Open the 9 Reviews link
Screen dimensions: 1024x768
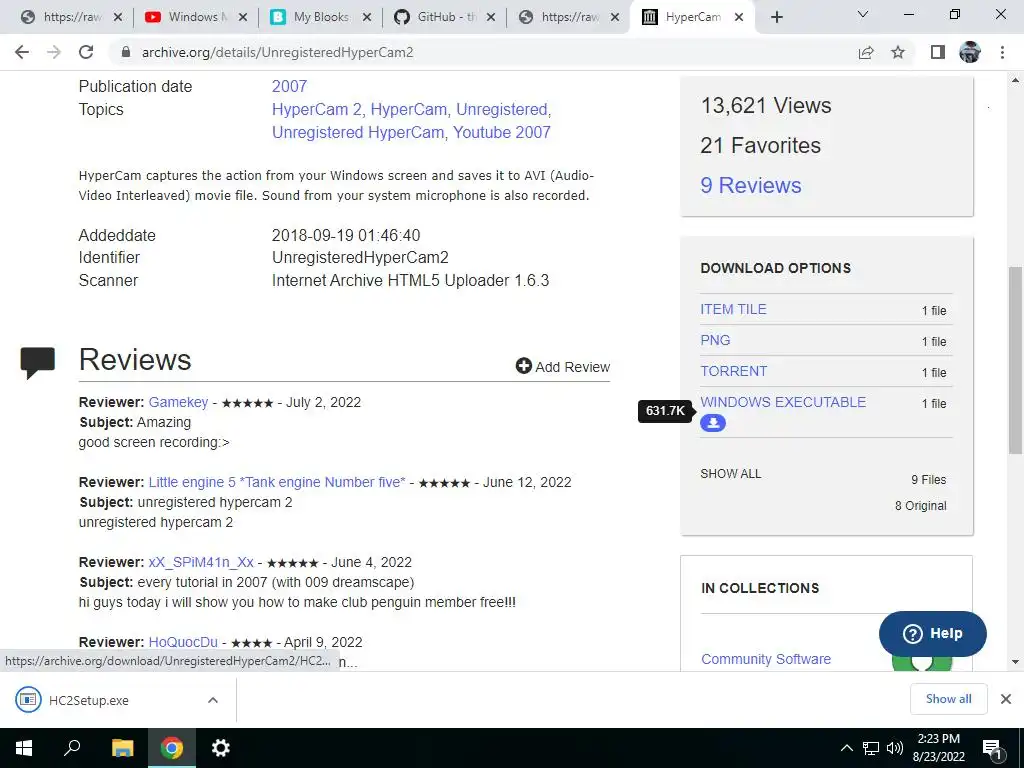[750, 185]
